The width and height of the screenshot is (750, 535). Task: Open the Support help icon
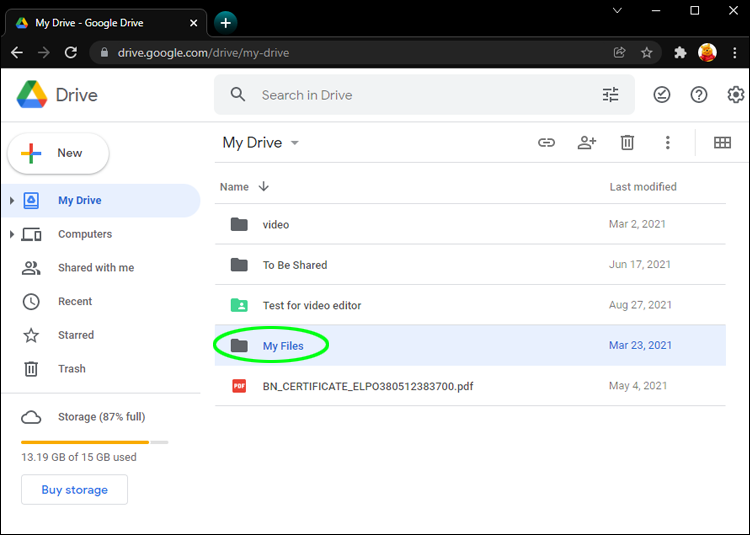699,95
